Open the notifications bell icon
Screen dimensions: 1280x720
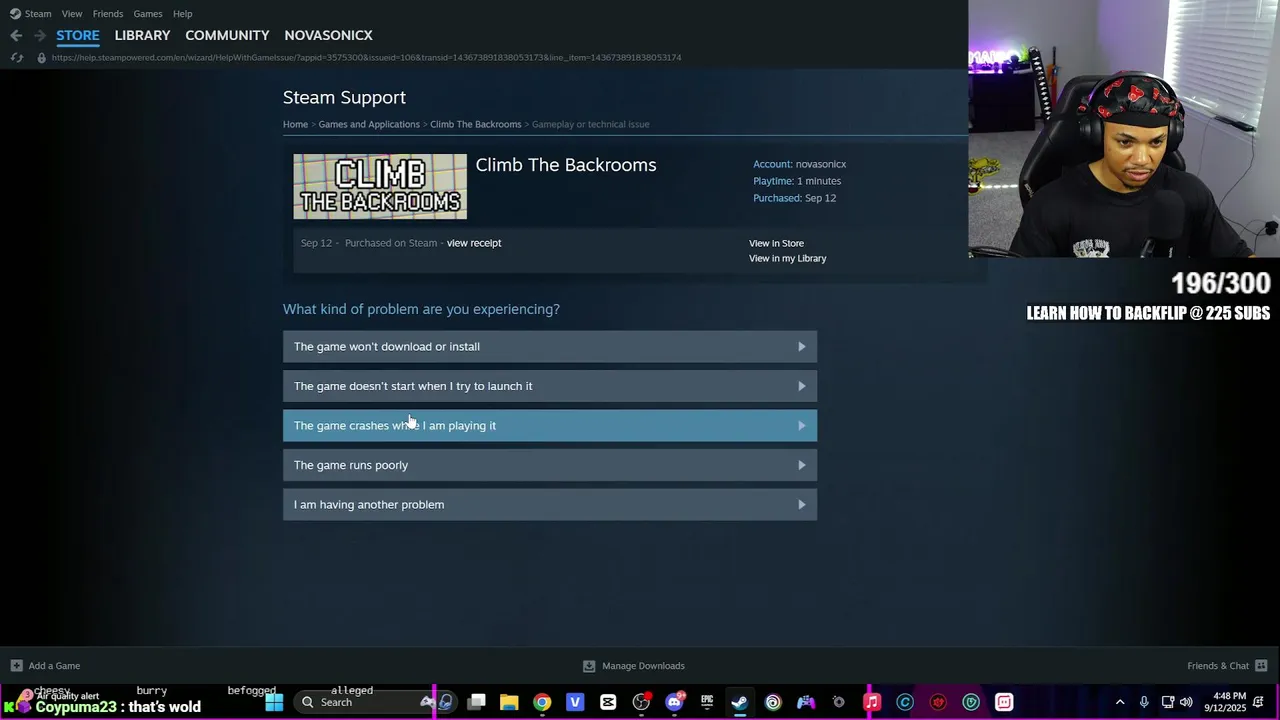(1259, 702)
